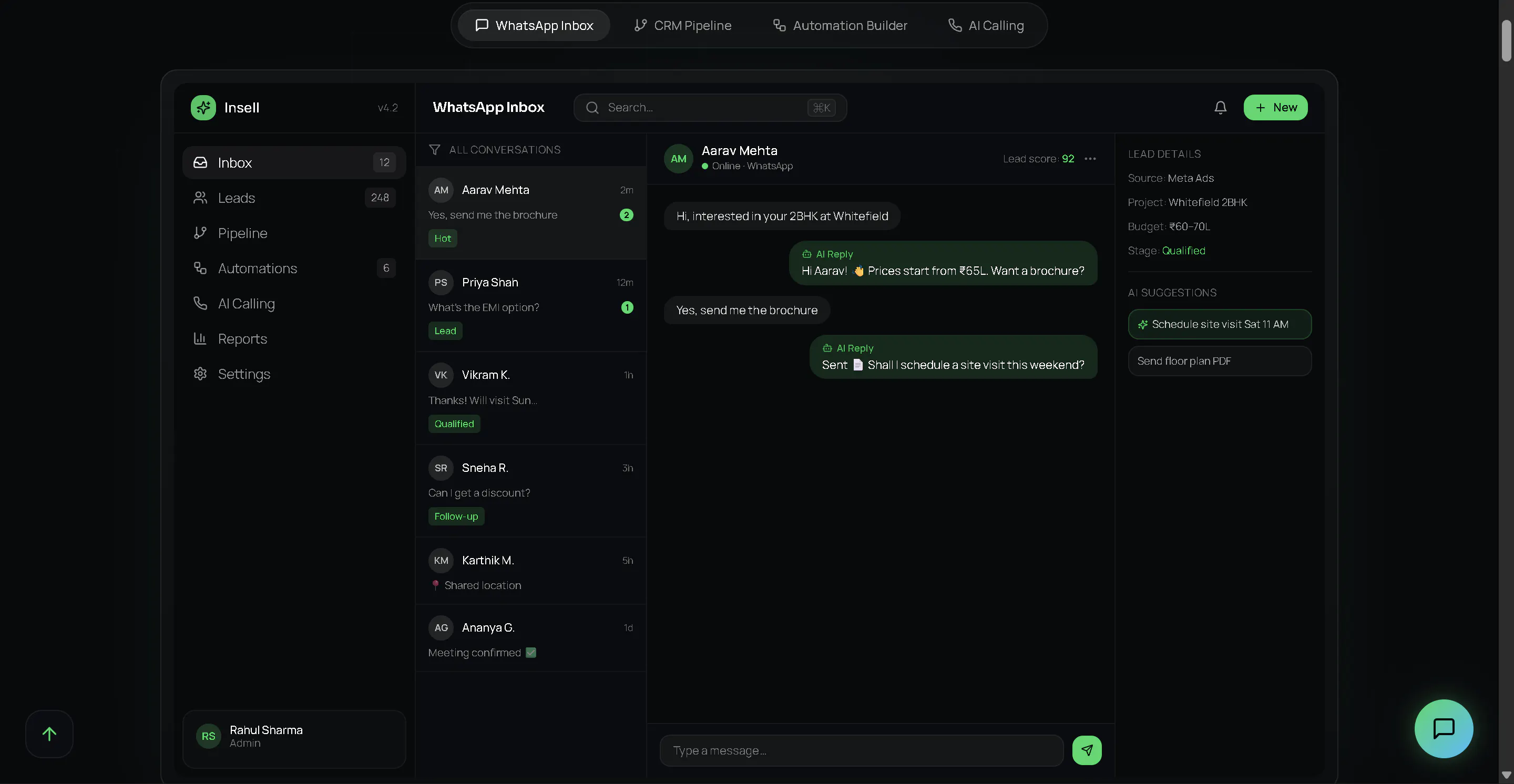Click Send floor plan PDF suggestion
The width and height of the screenshot is (1514, 784).
(x=1220, y=361)
